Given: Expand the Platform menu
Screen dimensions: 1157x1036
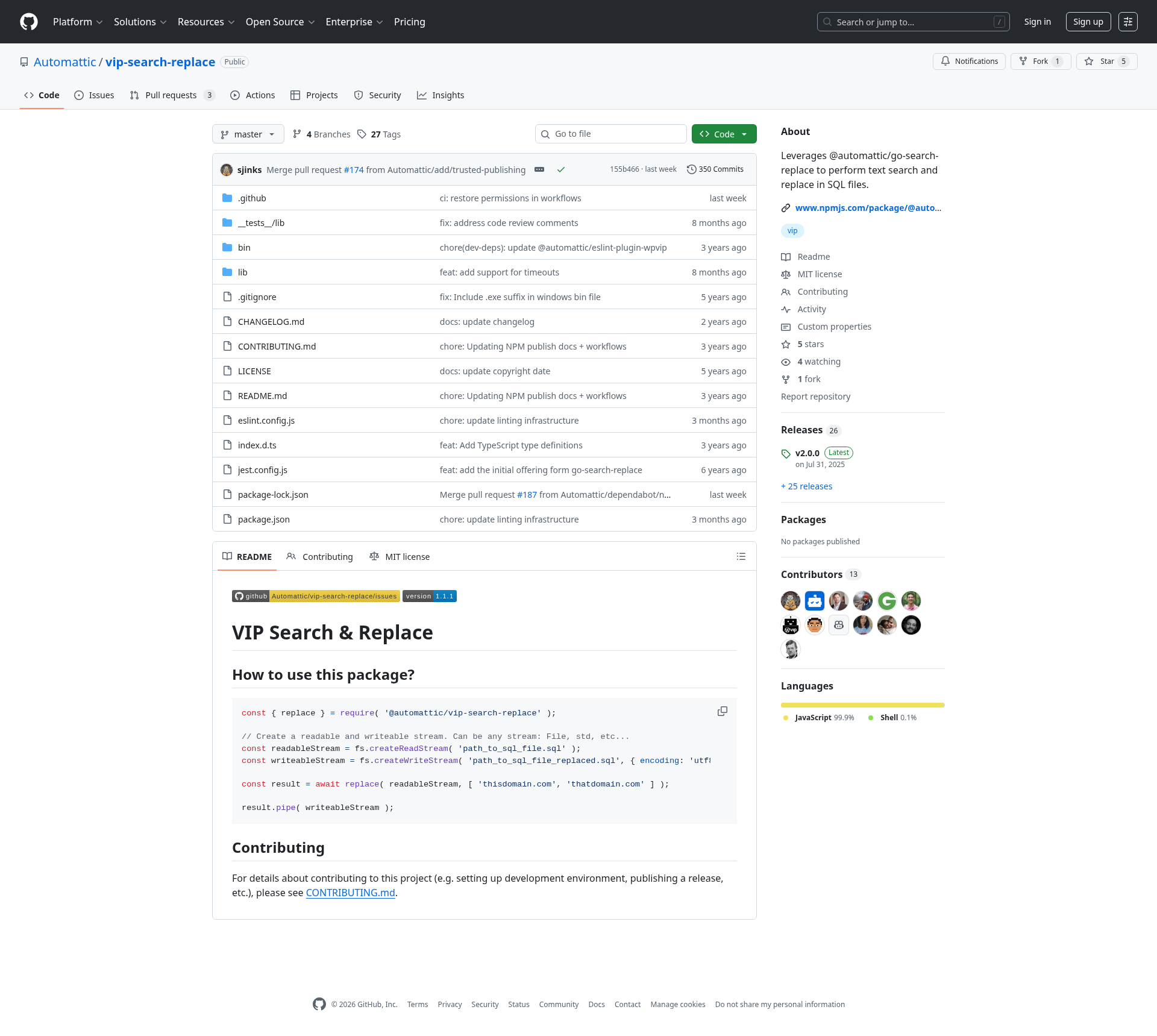Looking at the screenshot, I should (x=78, y=22).
